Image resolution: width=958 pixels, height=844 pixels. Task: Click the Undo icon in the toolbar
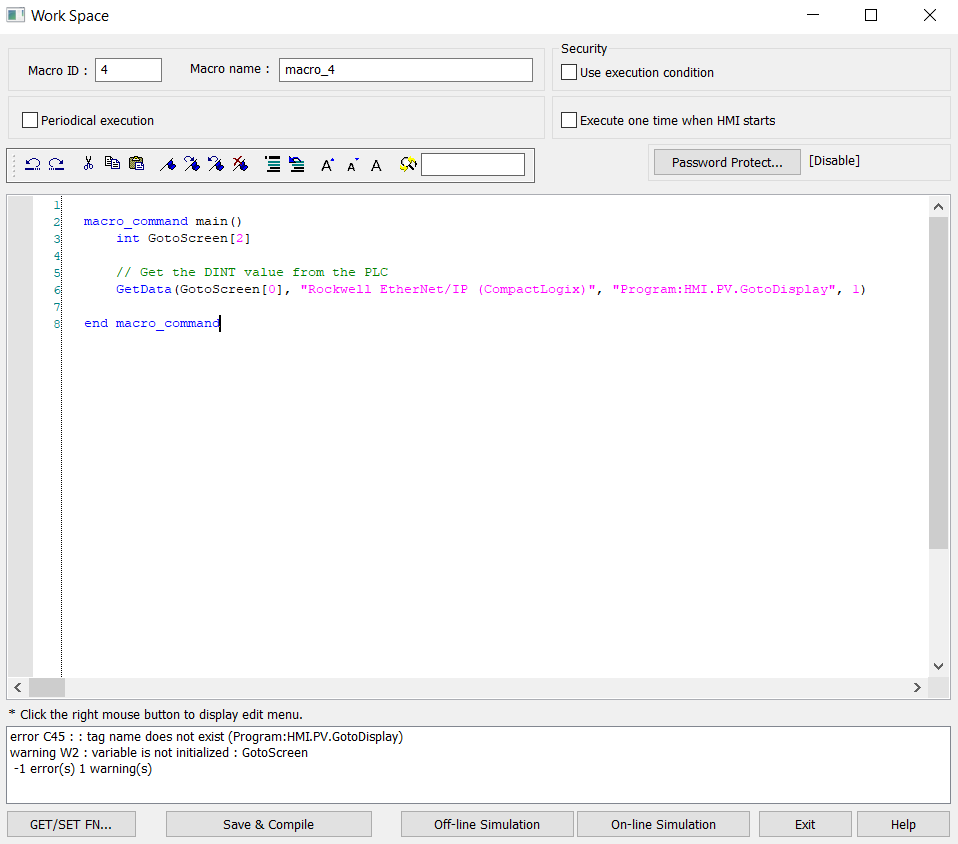click(33, 165)
